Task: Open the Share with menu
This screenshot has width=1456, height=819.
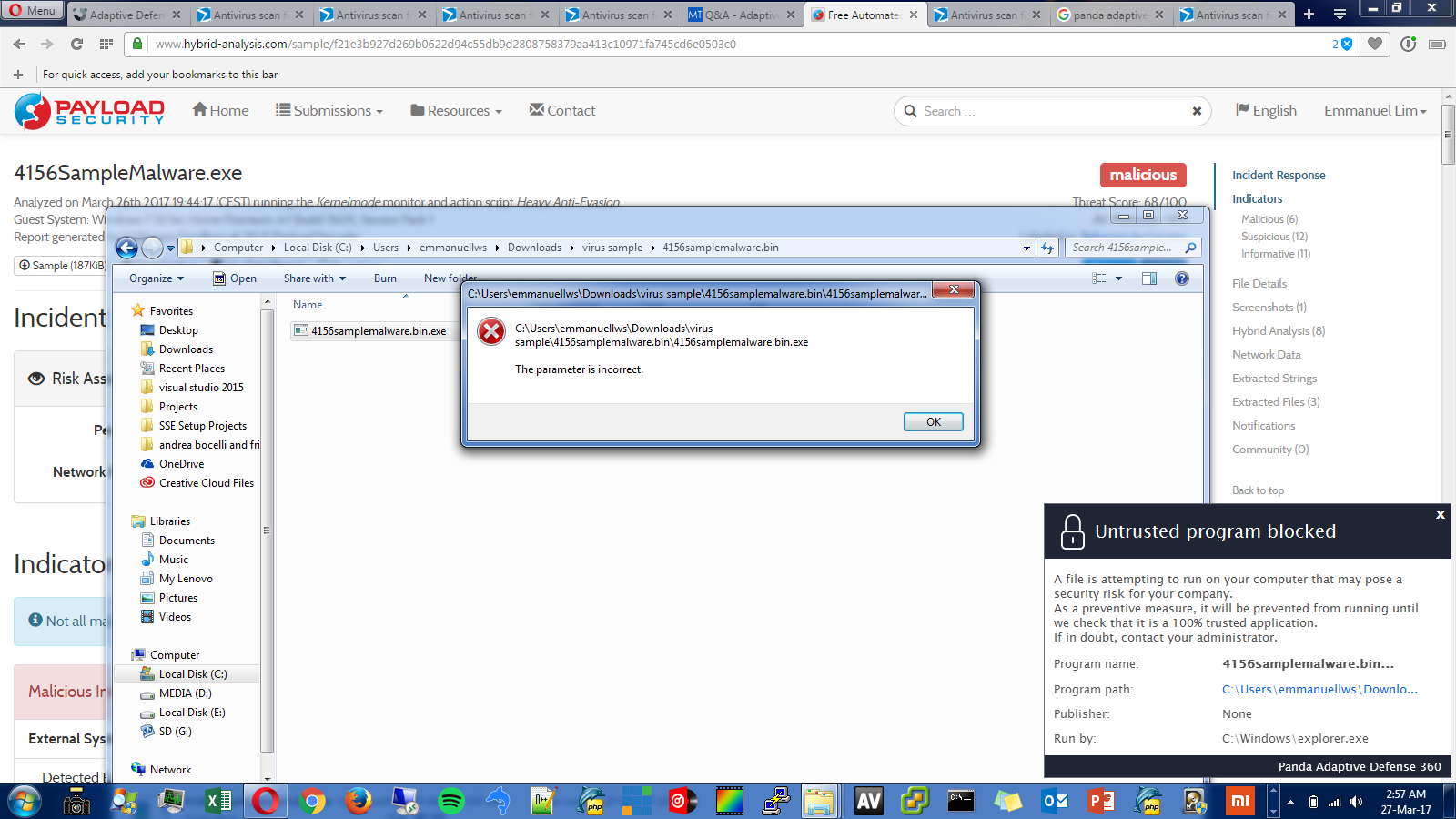Action: click(x=315, y=278)
